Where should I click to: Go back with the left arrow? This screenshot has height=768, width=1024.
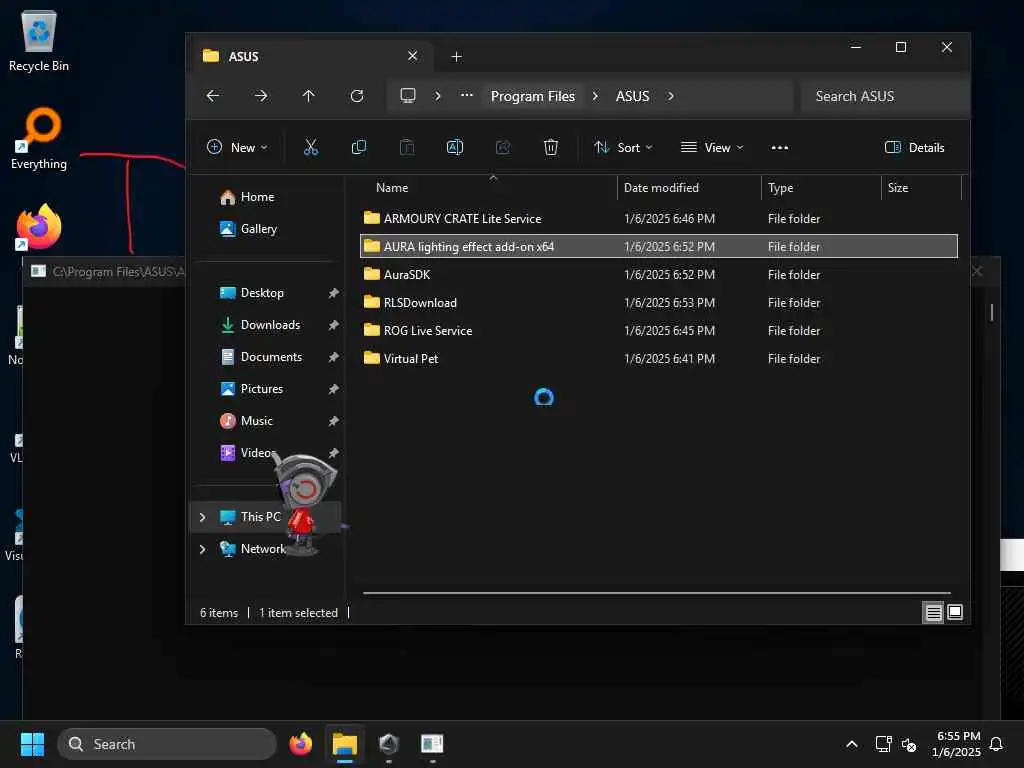click(x=213, y=96)
